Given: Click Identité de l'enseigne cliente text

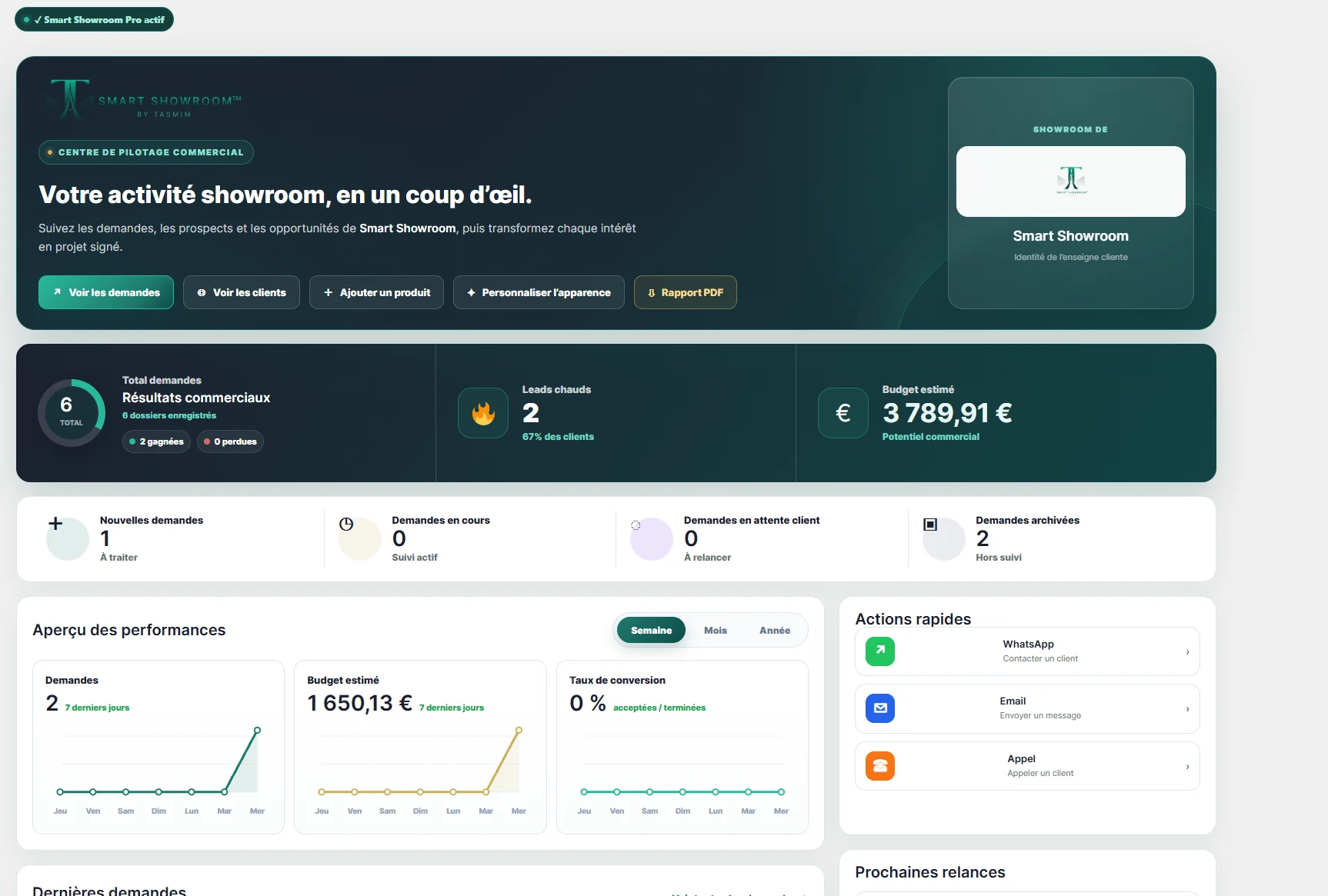Looking at the screenshot, I should point(1070,257).
